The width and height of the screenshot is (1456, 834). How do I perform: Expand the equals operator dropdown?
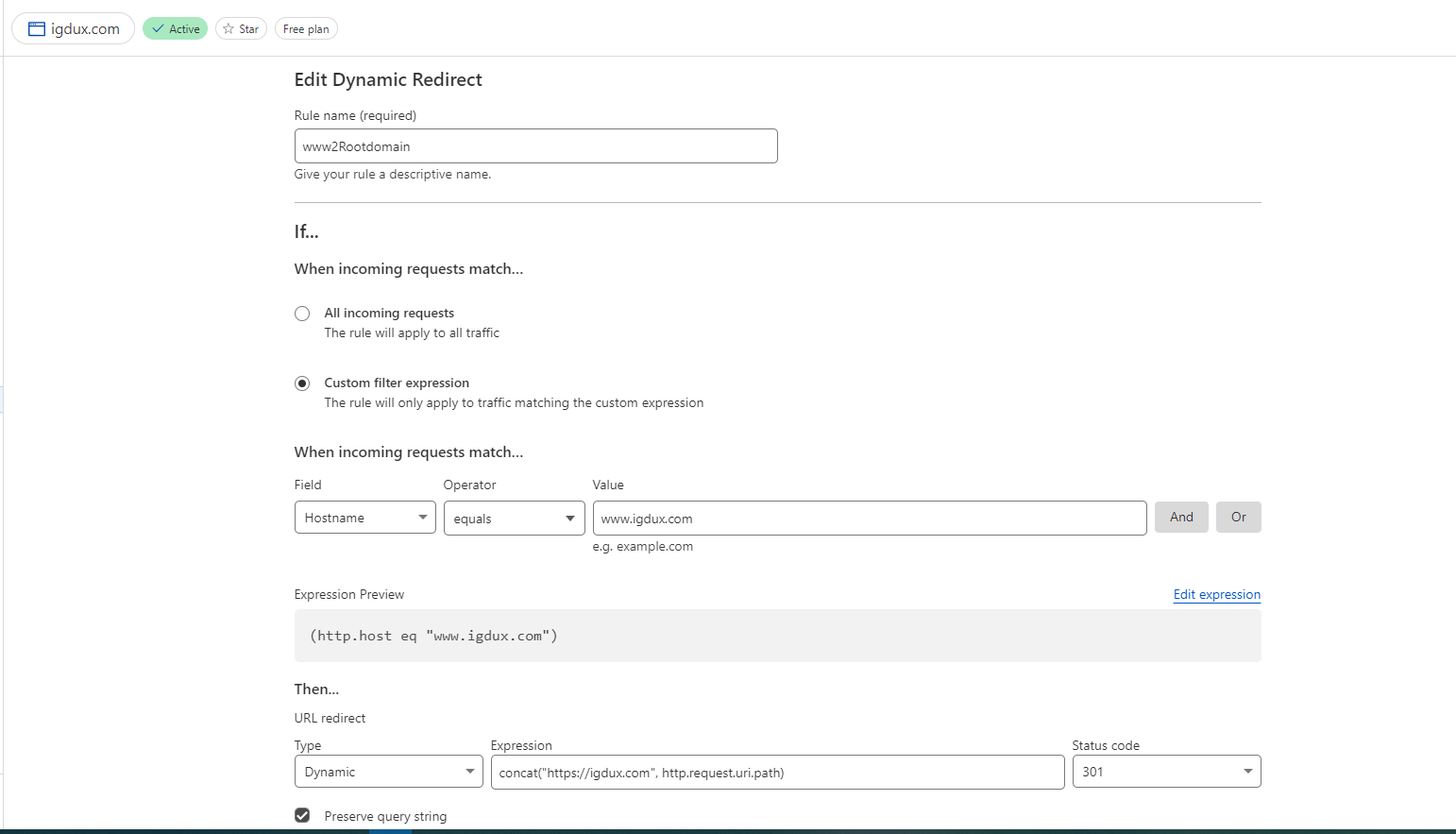point(514,519)
